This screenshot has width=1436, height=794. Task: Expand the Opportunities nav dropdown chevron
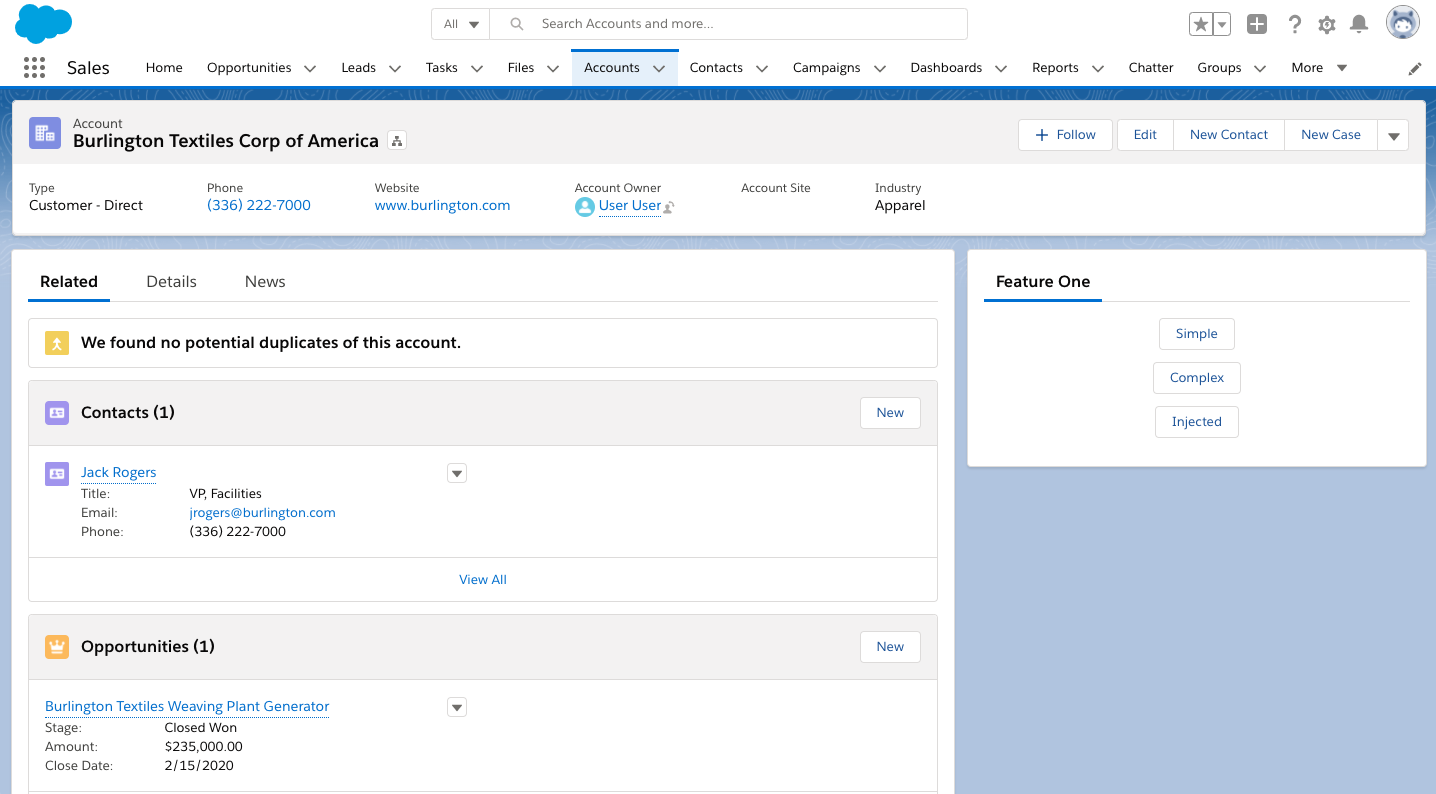pos(310,68)
